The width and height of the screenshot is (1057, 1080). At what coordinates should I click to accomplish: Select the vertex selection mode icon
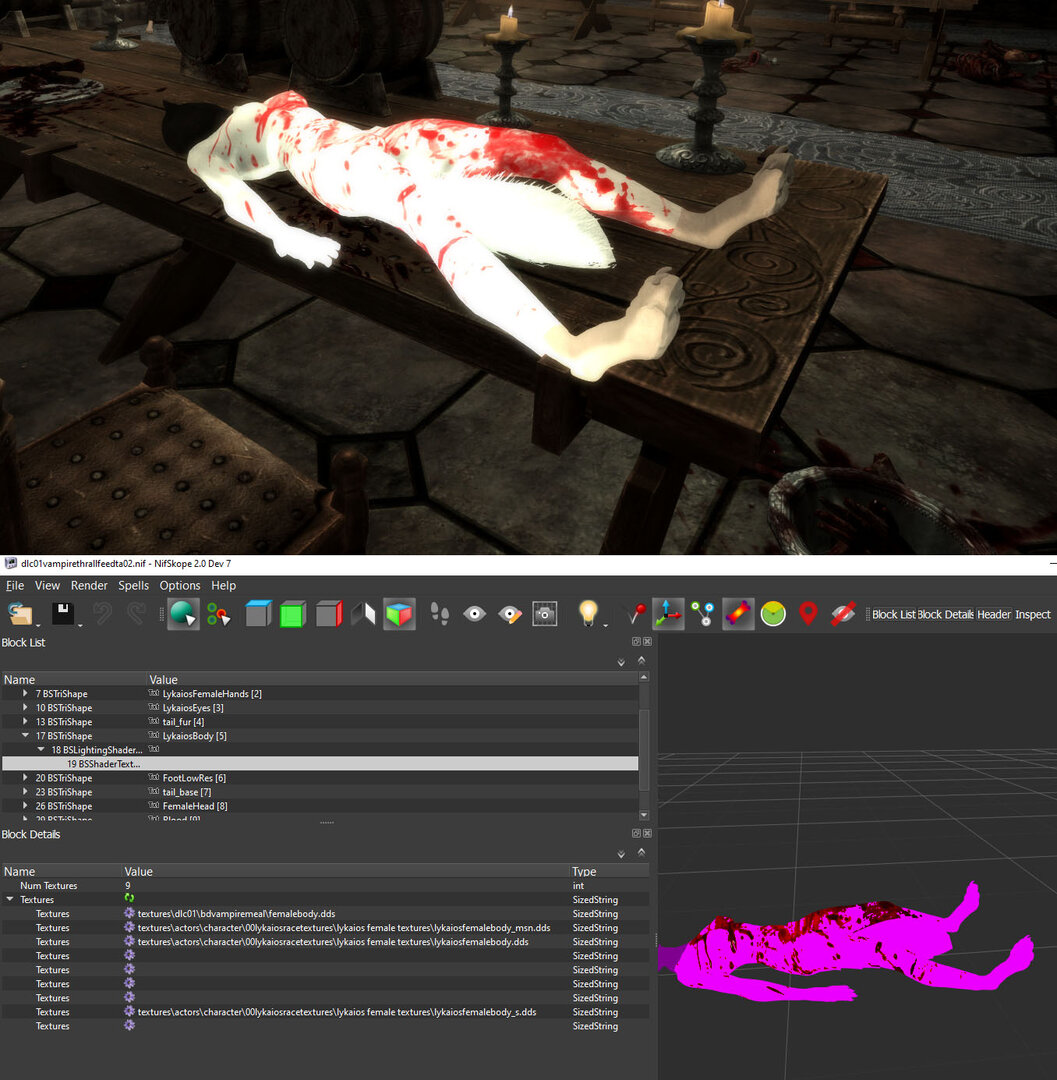(x=219, y=614)
